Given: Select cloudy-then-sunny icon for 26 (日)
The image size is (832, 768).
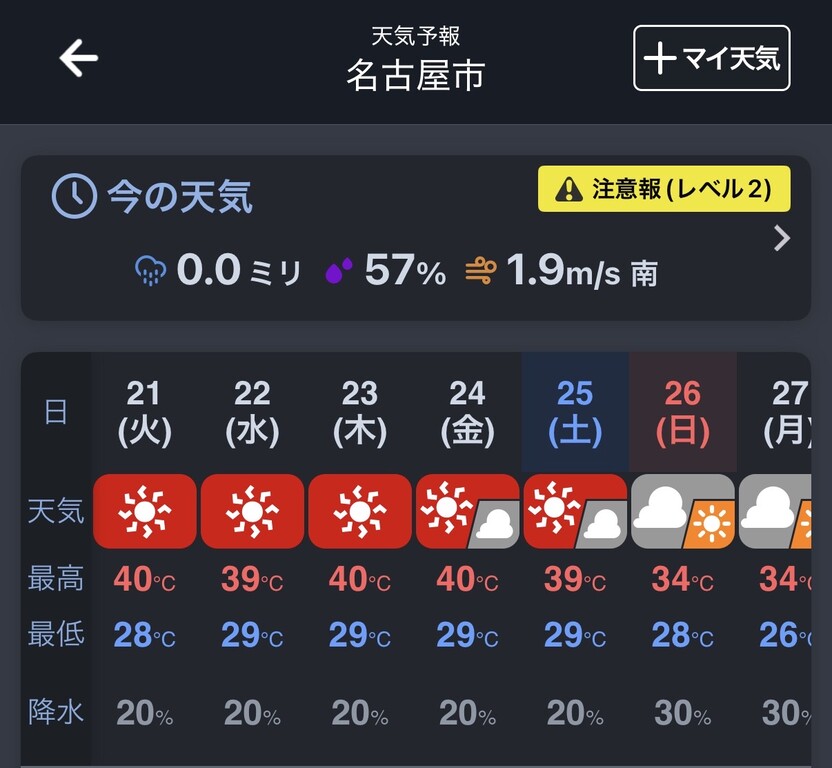Looking at the screenshot, I should coord(683,511).
